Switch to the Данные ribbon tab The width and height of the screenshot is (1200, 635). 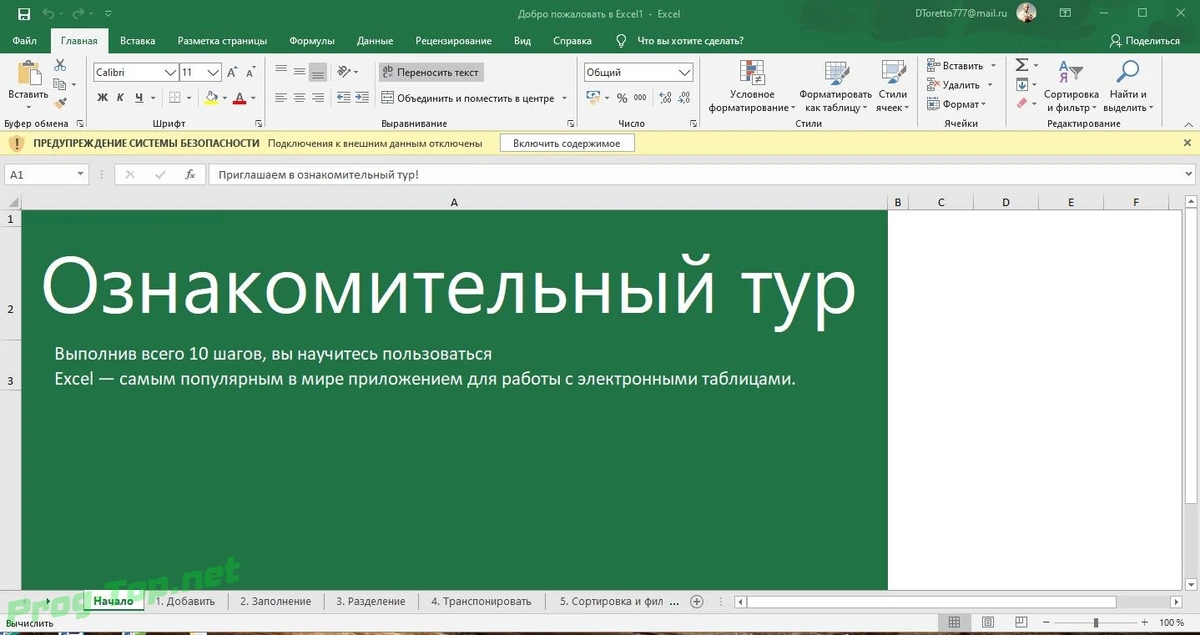click(375, 41)
